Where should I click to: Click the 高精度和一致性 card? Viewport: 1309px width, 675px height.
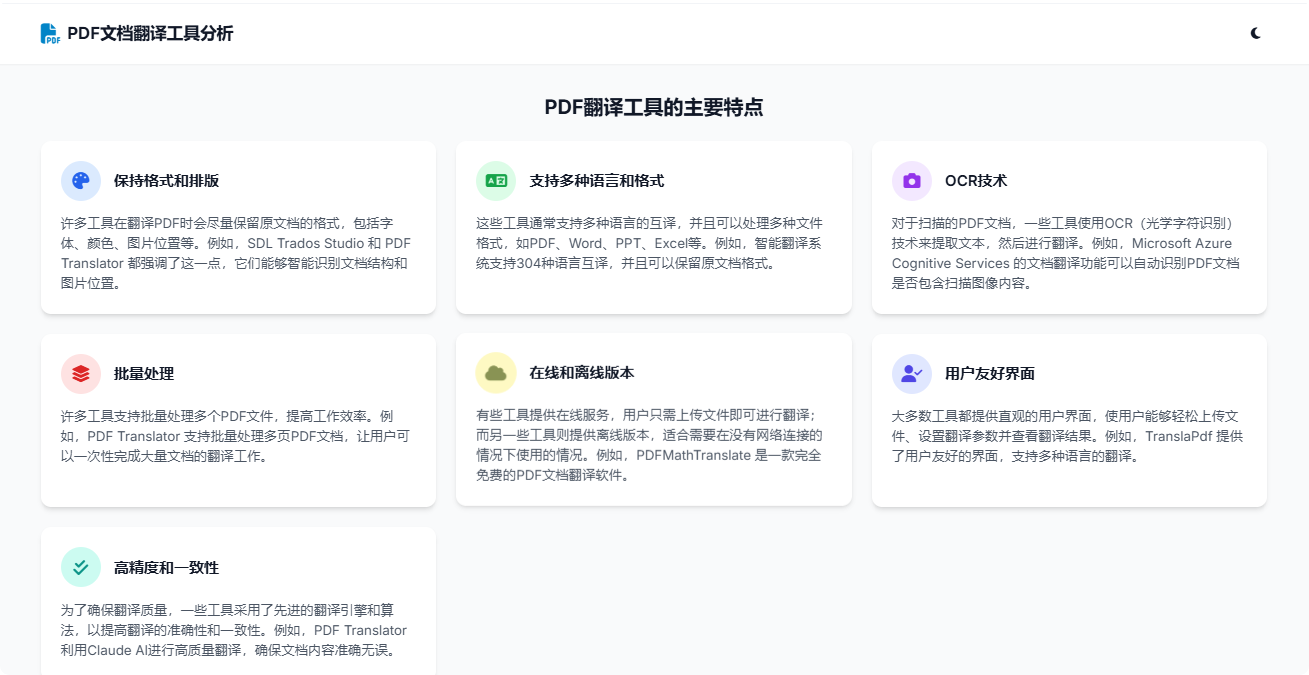tap(238, 600)
